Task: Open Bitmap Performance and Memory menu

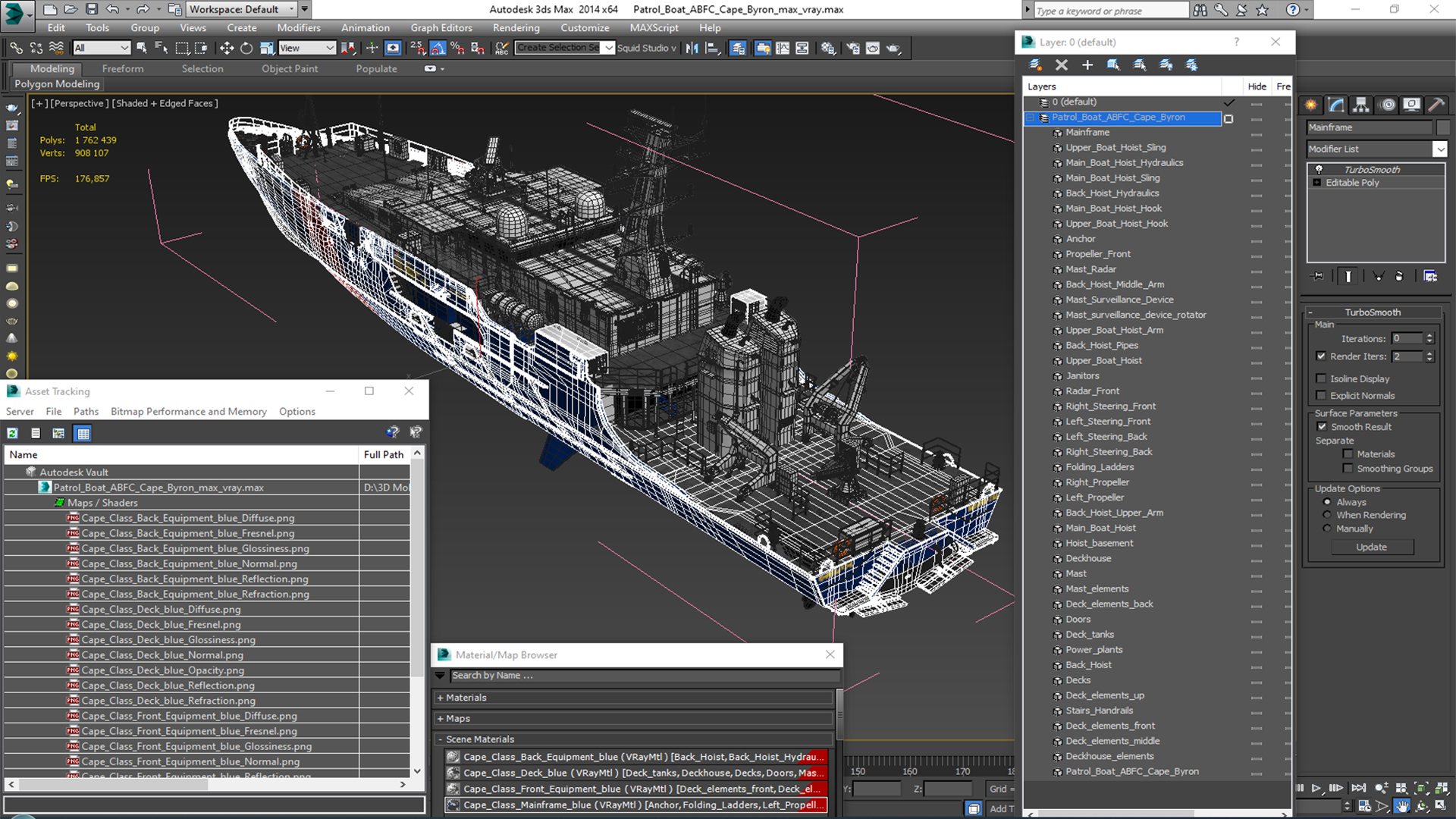Action: (x=188, y=411)
